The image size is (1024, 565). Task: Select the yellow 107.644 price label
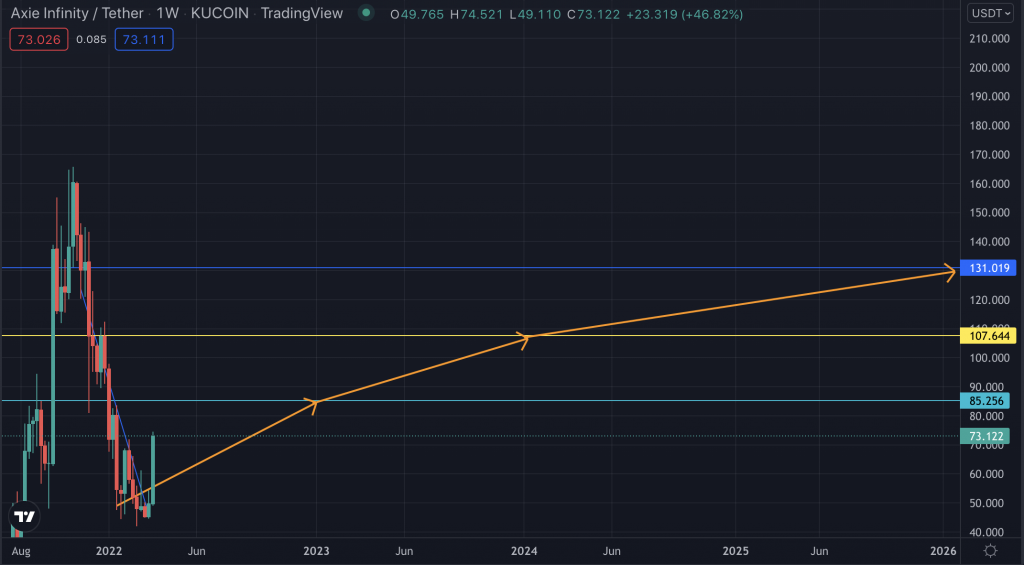(x=989, y=336)
